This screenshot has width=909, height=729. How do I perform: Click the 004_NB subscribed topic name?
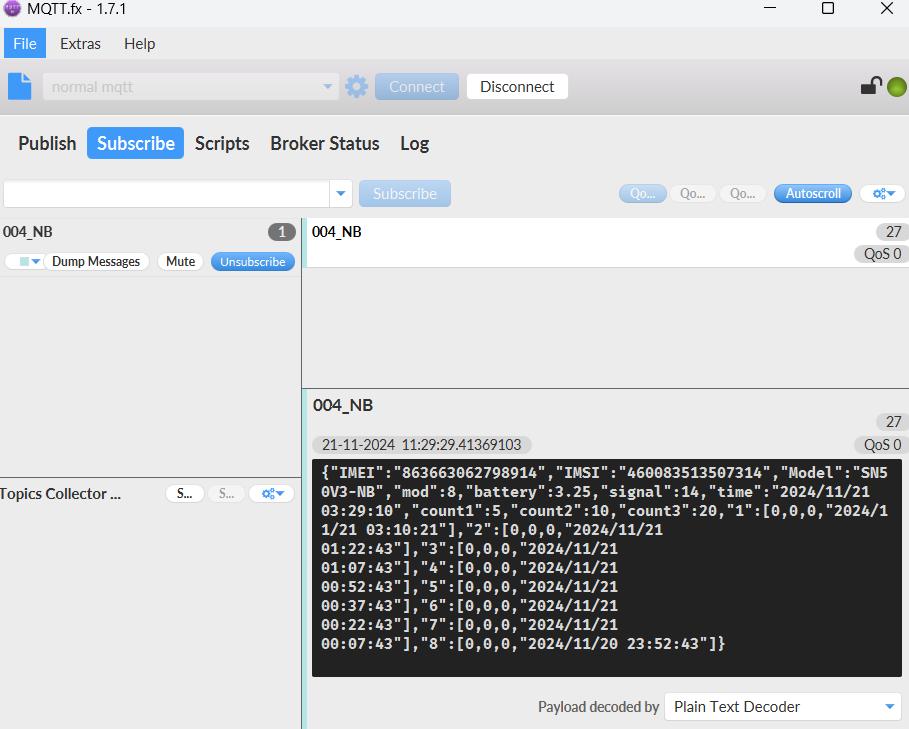click(x=28, y=232)
